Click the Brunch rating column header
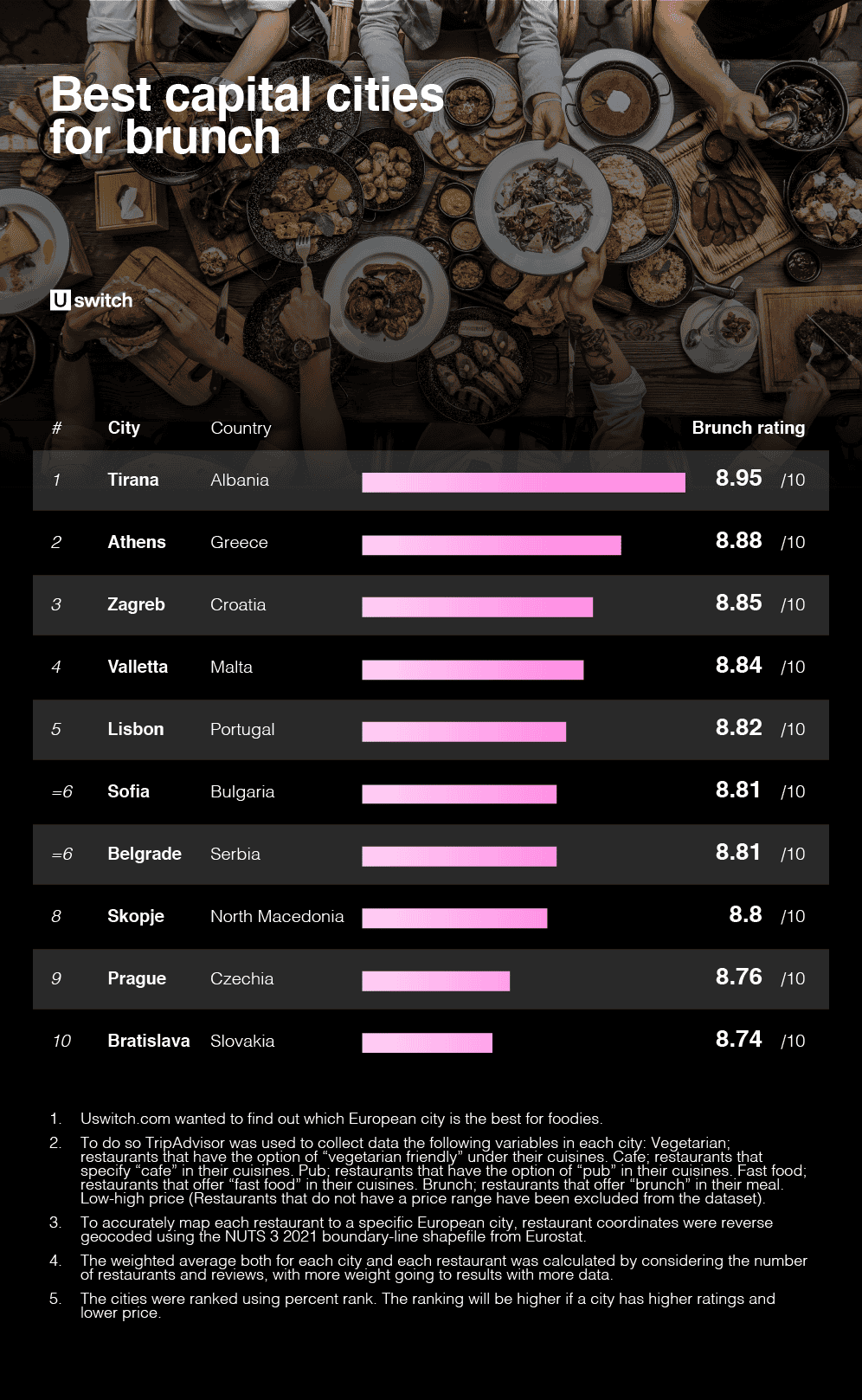The height and width of the screenshot is (1400, 862). click(749, 428)
